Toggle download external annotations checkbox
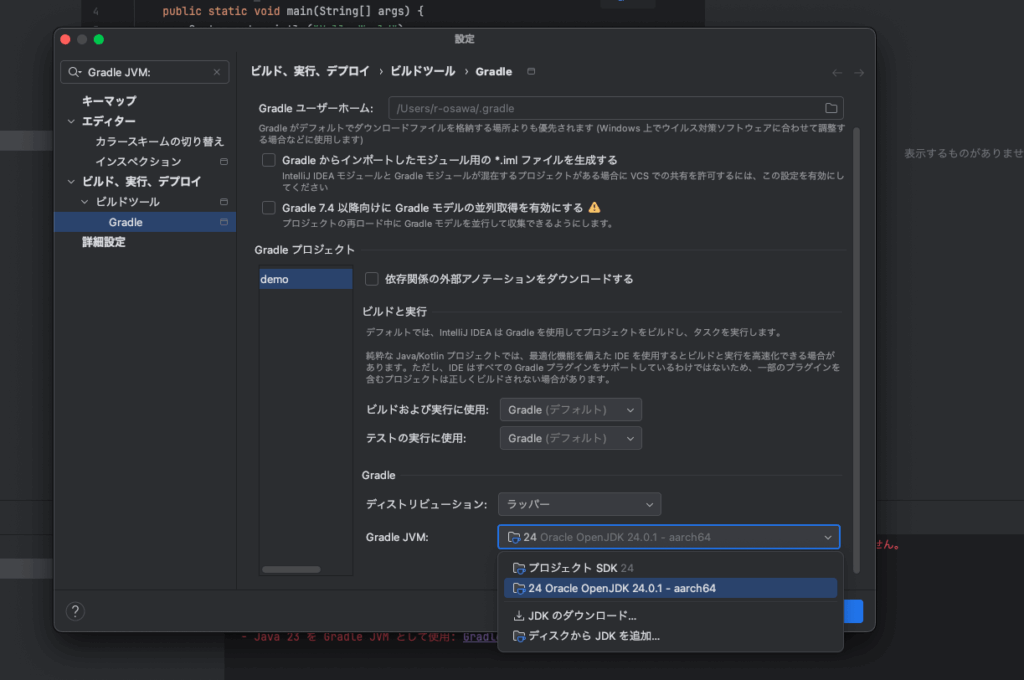Screen dimensions: 1024x680 372,279
